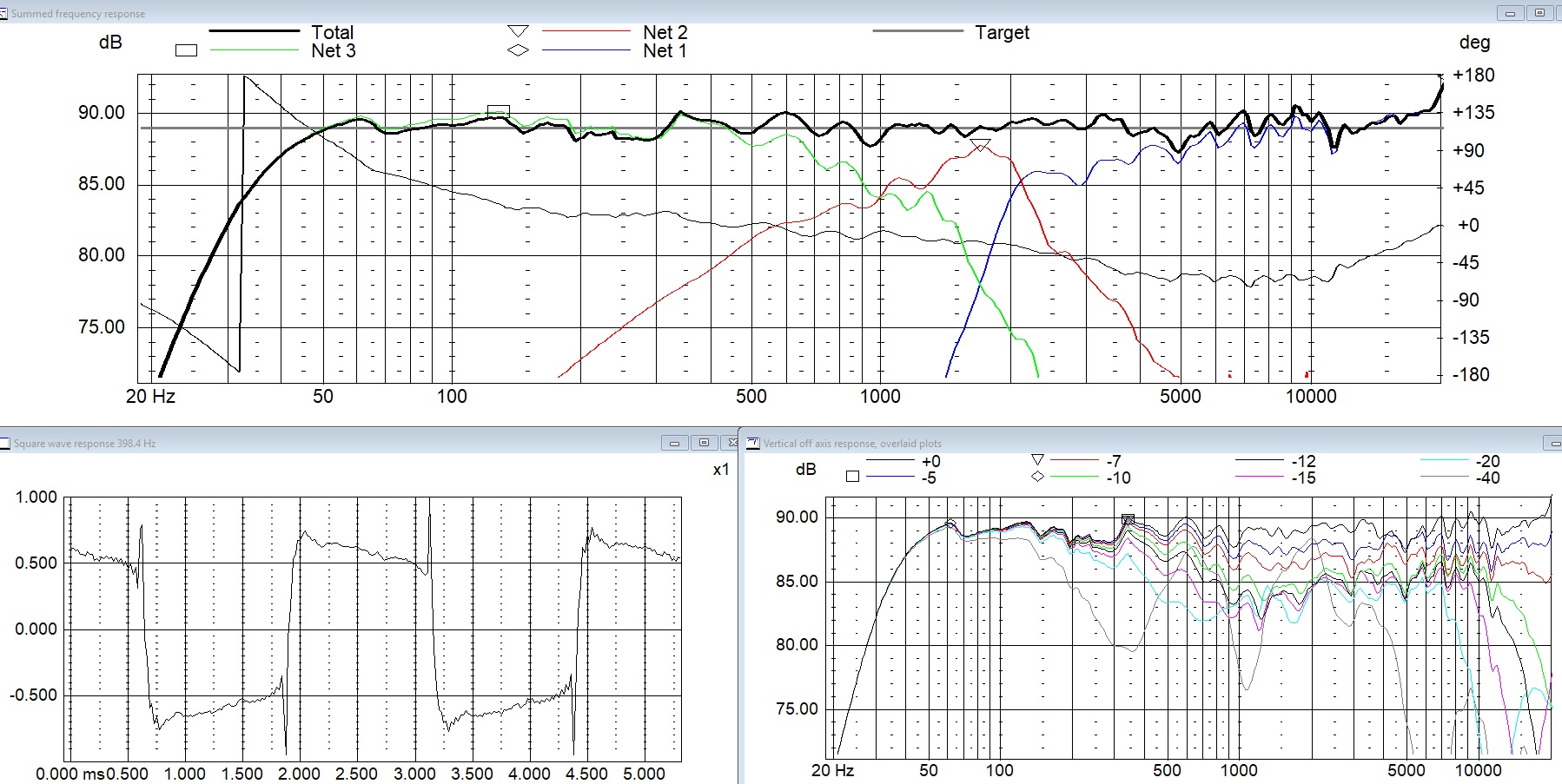Select the triangle cursor marker on the Net 2 curve

point(980,145)
